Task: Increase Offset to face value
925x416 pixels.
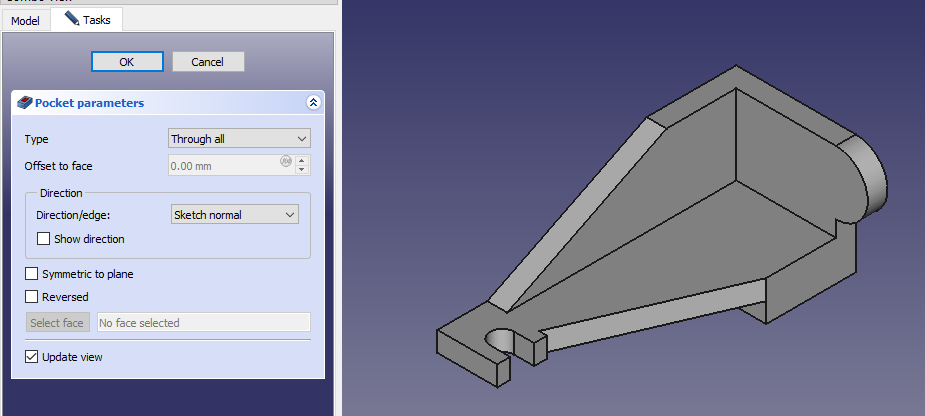Action: (302, 161)
